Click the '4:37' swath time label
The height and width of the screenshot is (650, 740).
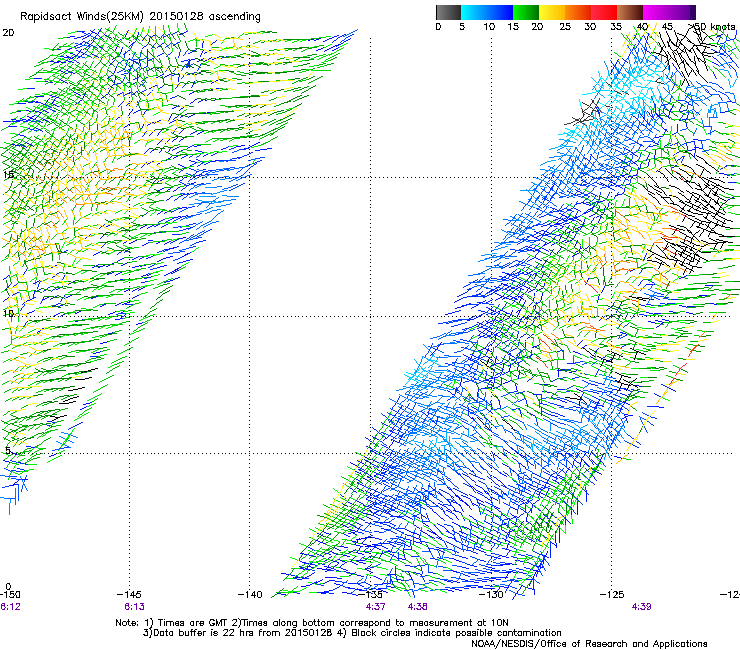point(375,607)
